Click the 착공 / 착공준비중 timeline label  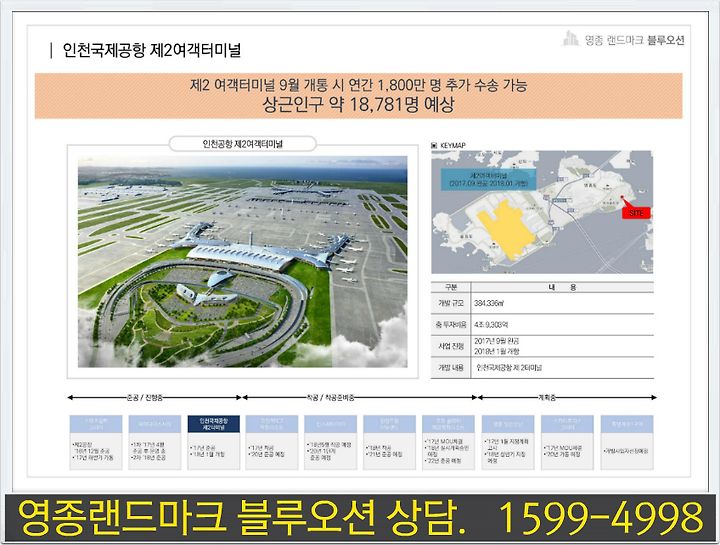[x=331, y=398]
